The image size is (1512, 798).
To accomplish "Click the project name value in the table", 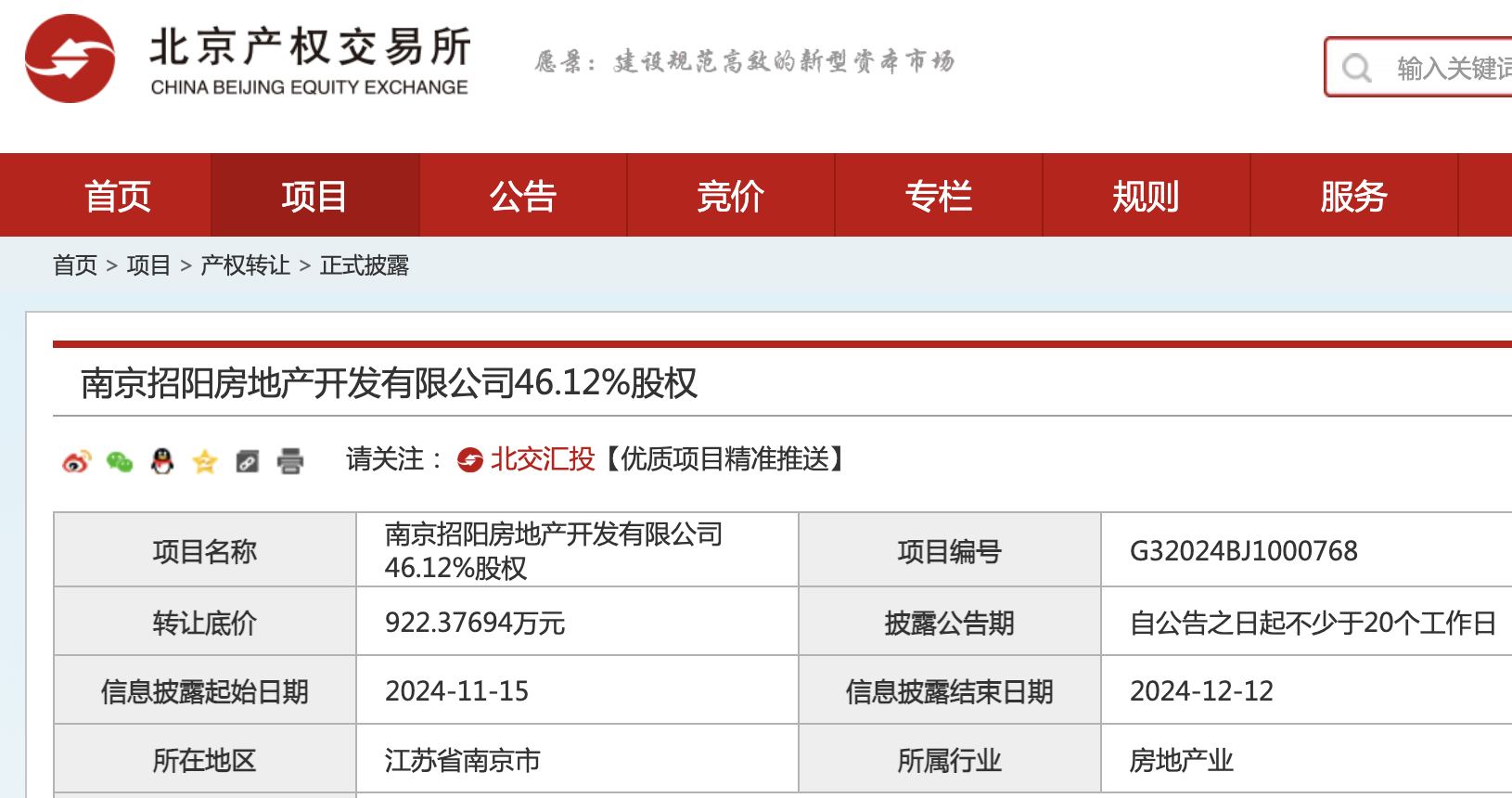I will point(553,550).
